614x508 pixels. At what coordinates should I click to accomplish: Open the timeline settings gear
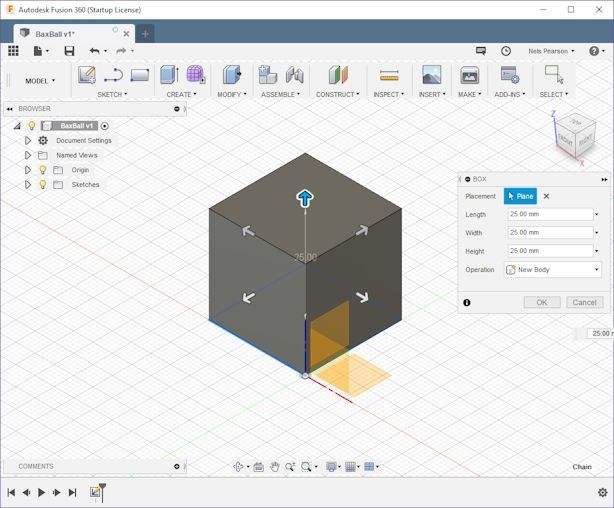coord(603,492)
